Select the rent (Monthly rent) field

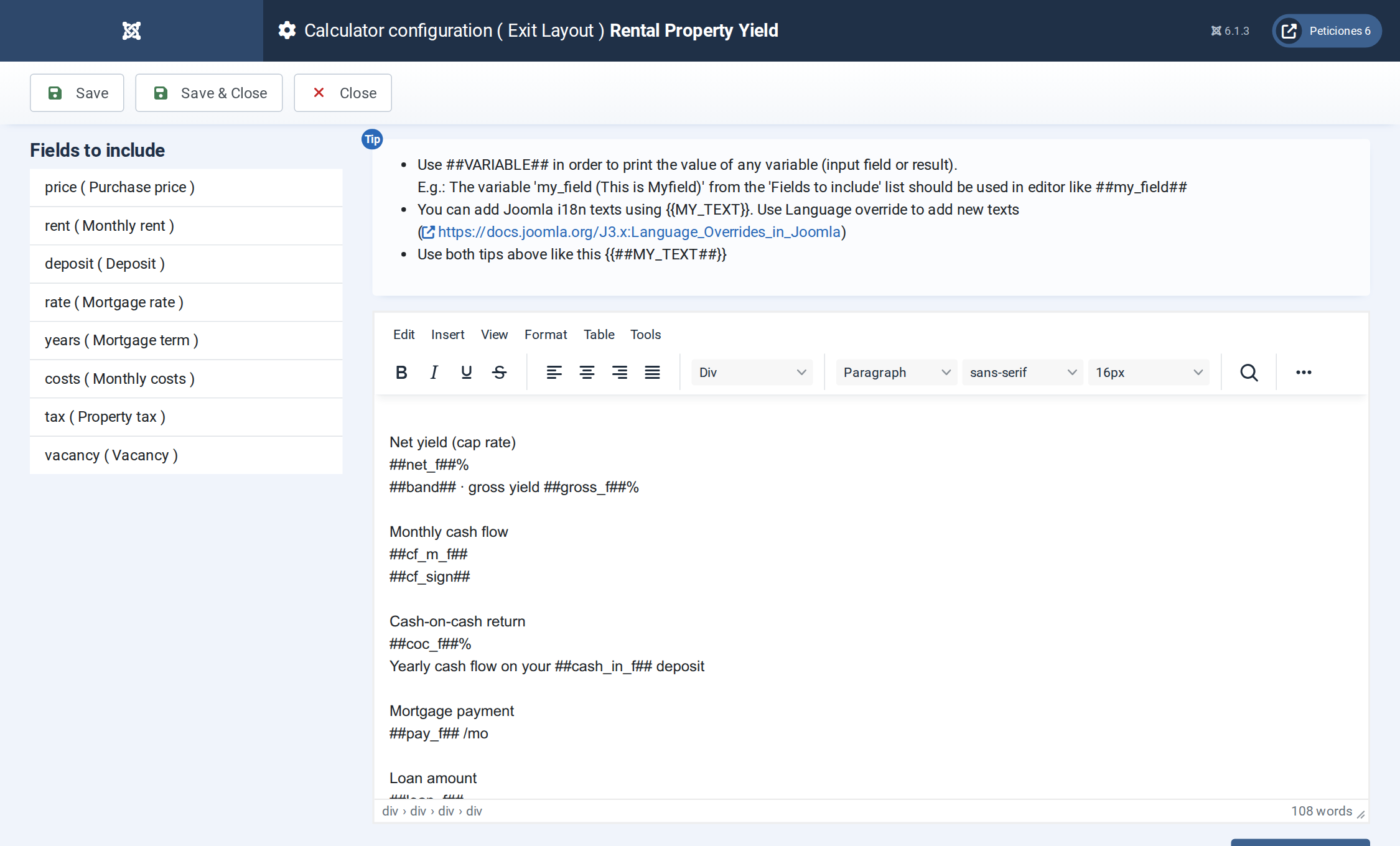tap(186, 226)
